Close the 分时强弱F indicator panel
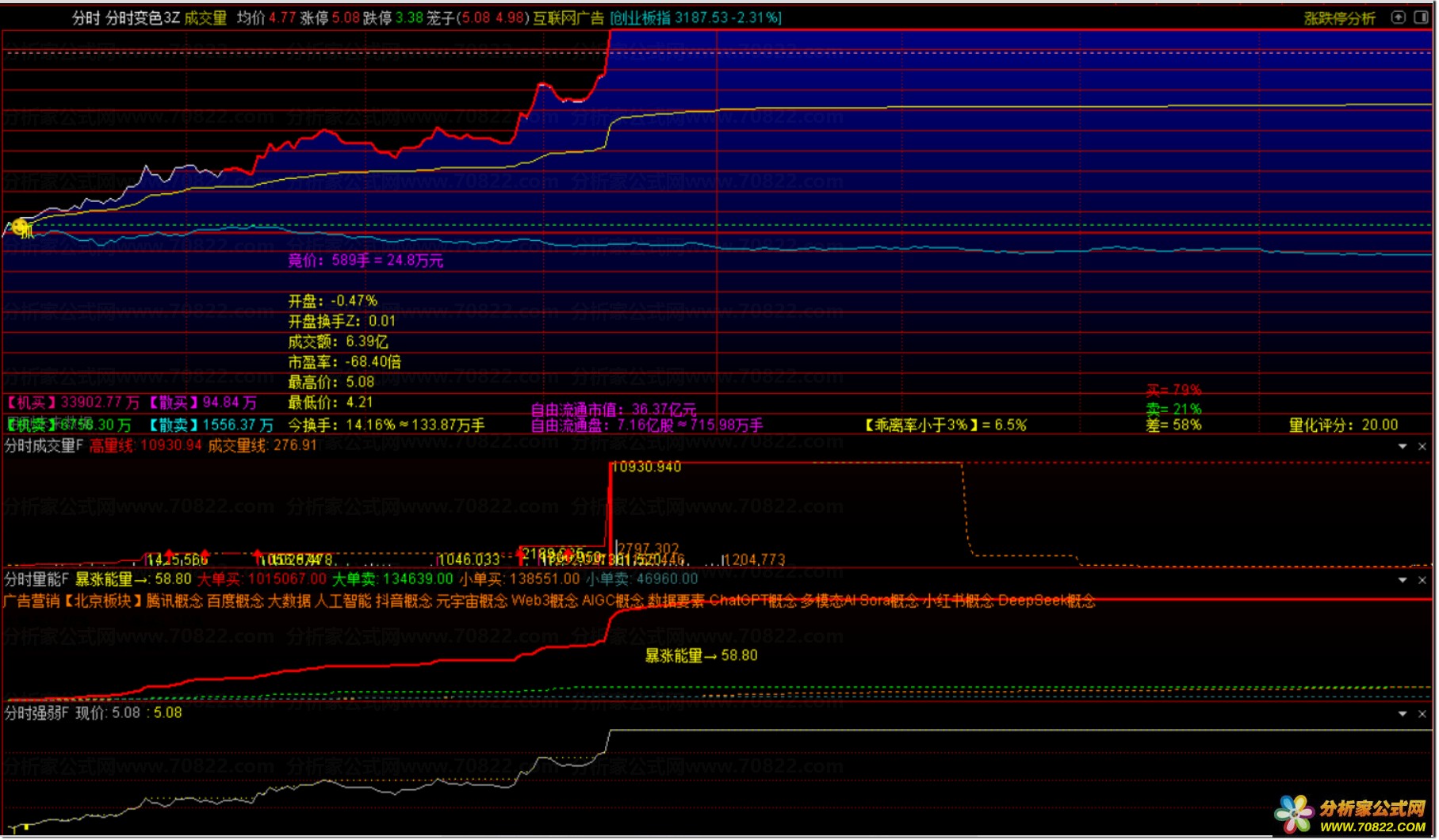The width and height of the screenshot is (1439, 840). click(x=1422, y=714)
